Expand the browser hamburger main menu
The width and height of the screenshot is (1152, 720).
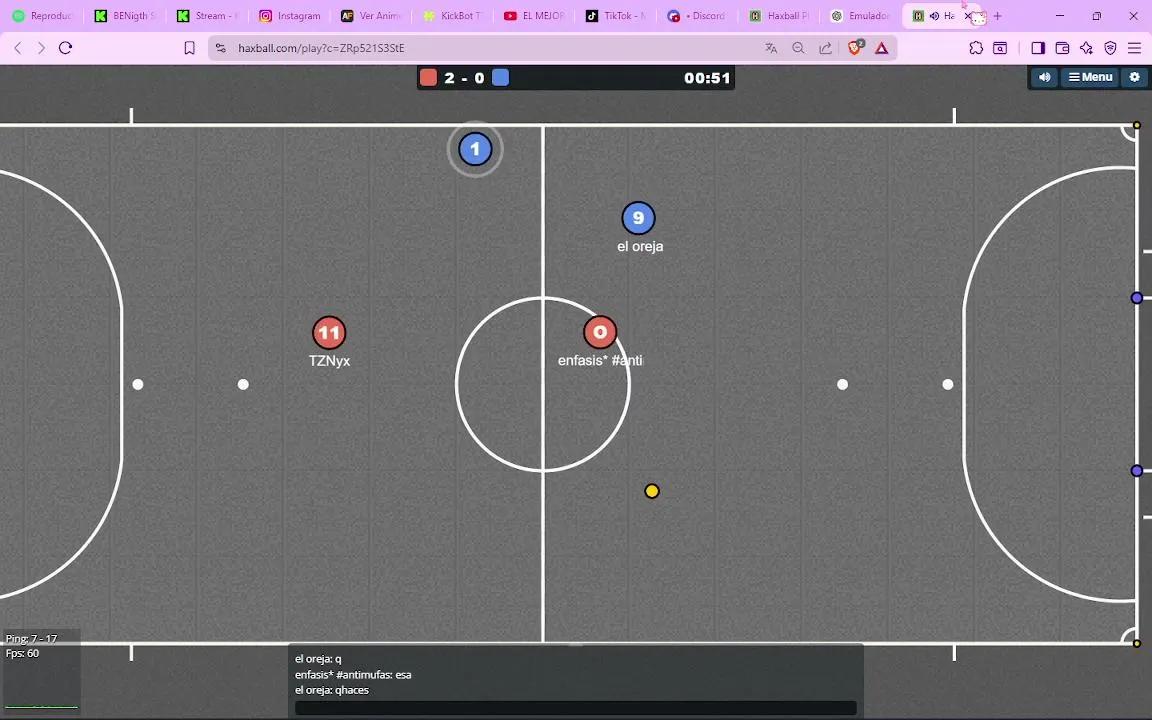[1134, 48]
